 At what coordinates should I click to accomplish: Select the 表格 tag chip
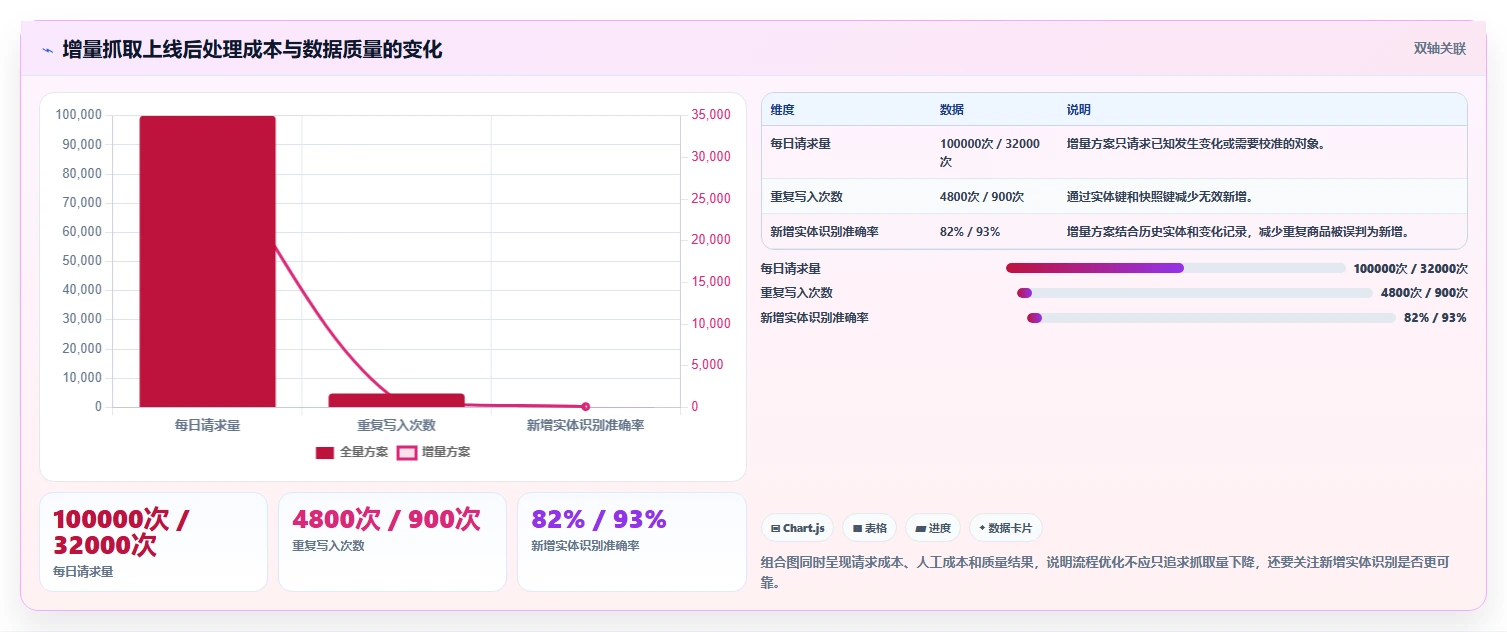coord(869,528)
